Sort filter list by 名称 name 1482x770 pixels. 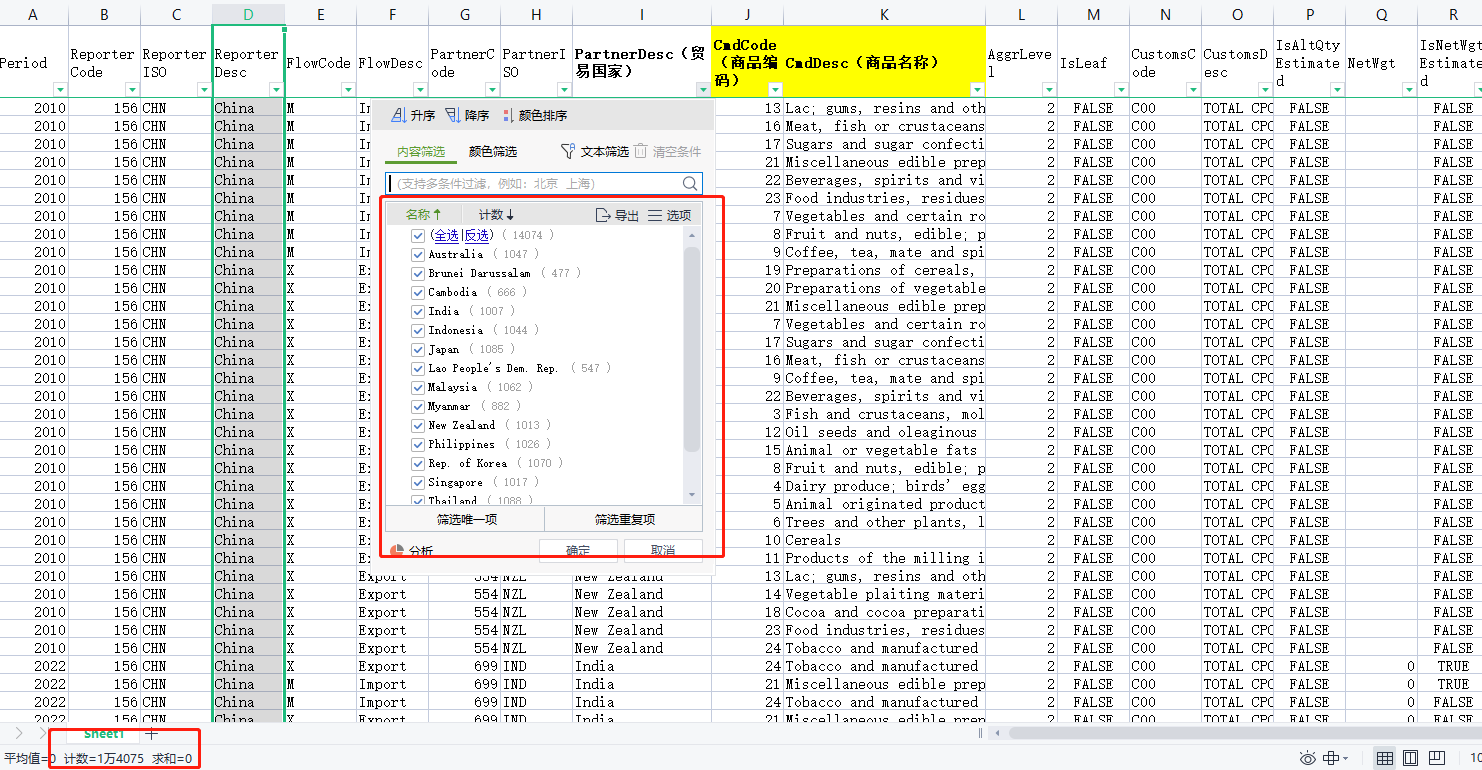tap(423, 215)
